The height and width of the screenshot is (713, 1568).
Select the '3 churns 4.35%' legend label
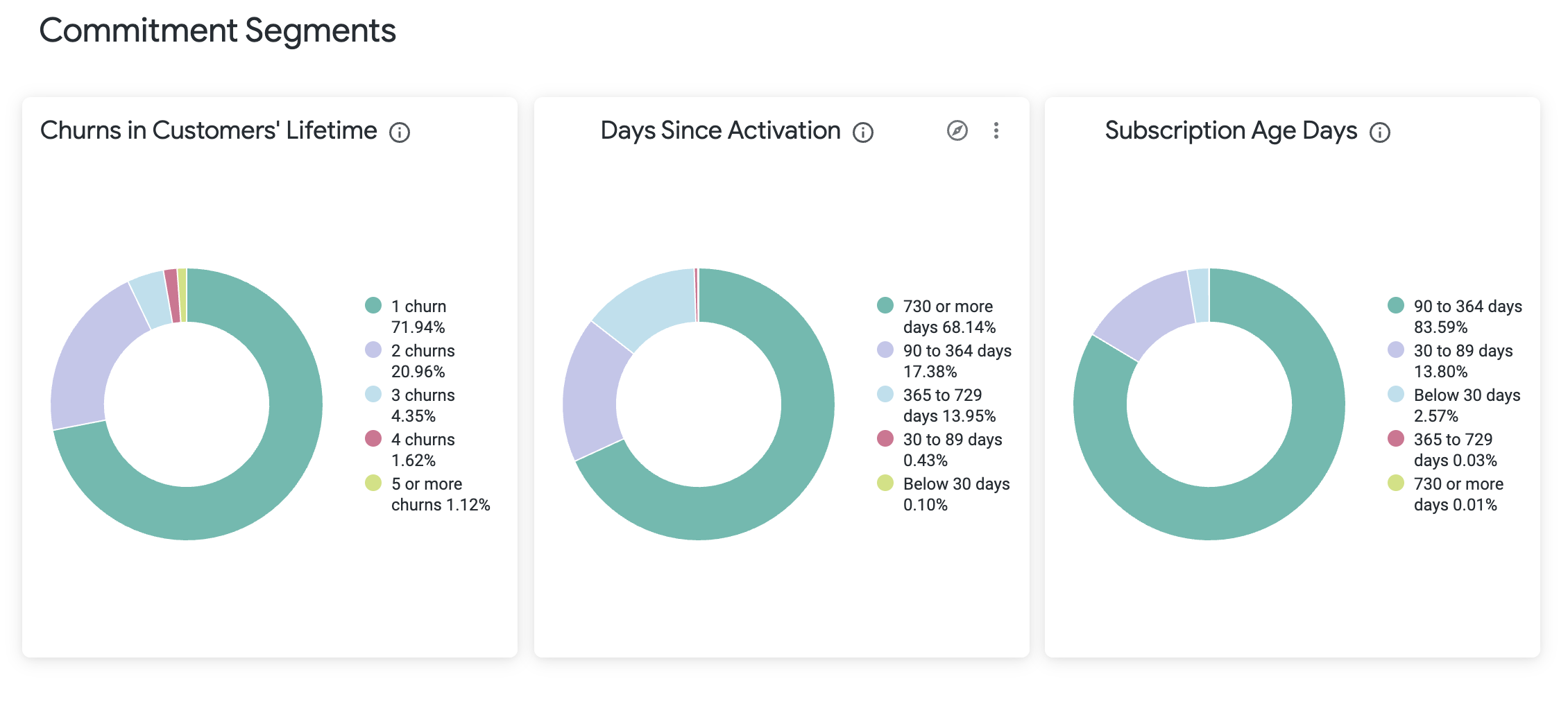point(423,405)
